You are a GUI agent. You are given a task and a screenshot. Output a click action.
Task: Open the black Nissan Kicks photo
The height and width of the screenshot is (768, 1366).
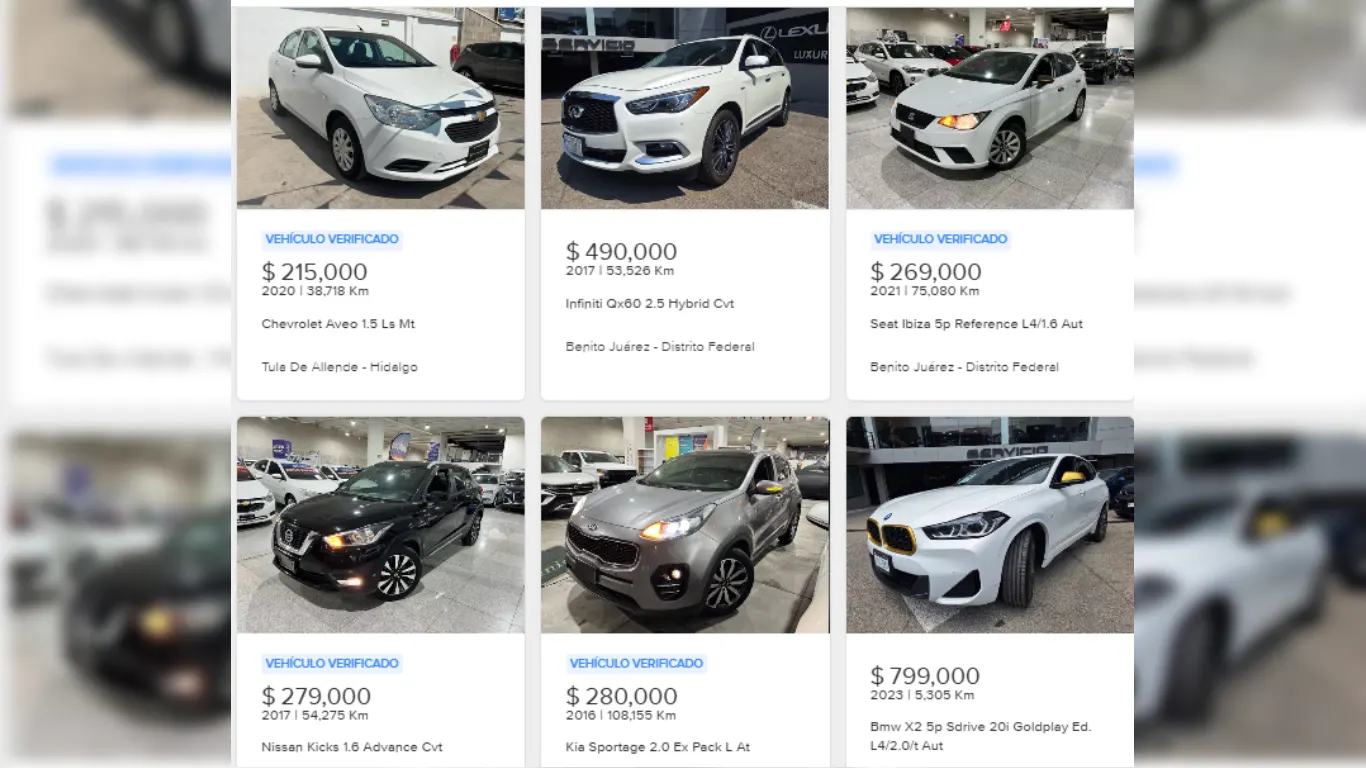coord(380,525)
